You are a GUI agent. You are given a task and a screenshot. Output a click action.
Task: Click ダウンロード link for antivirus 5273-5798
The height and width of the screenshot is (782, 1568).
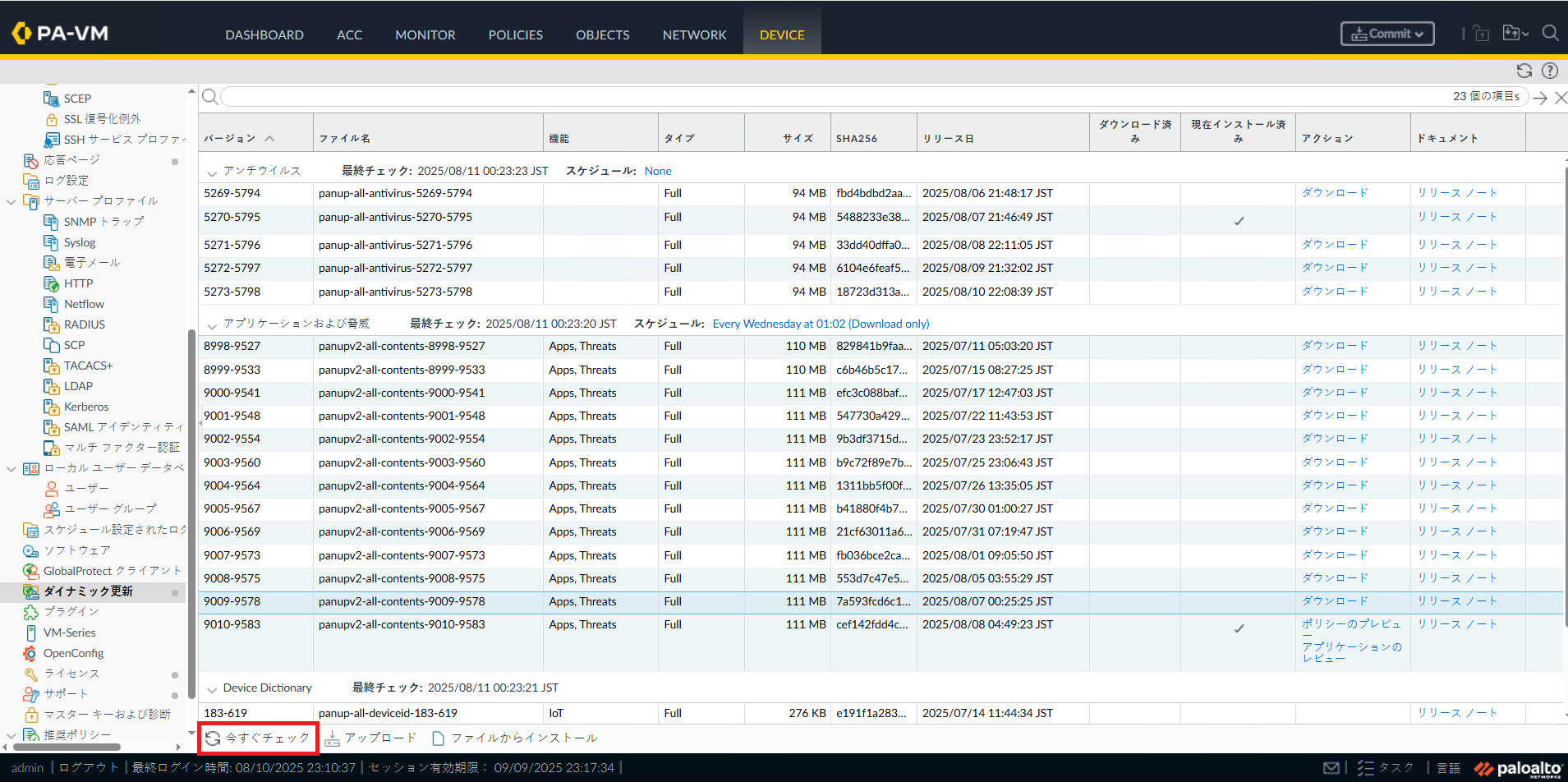pyautogui.click(x=1335, y=292)
